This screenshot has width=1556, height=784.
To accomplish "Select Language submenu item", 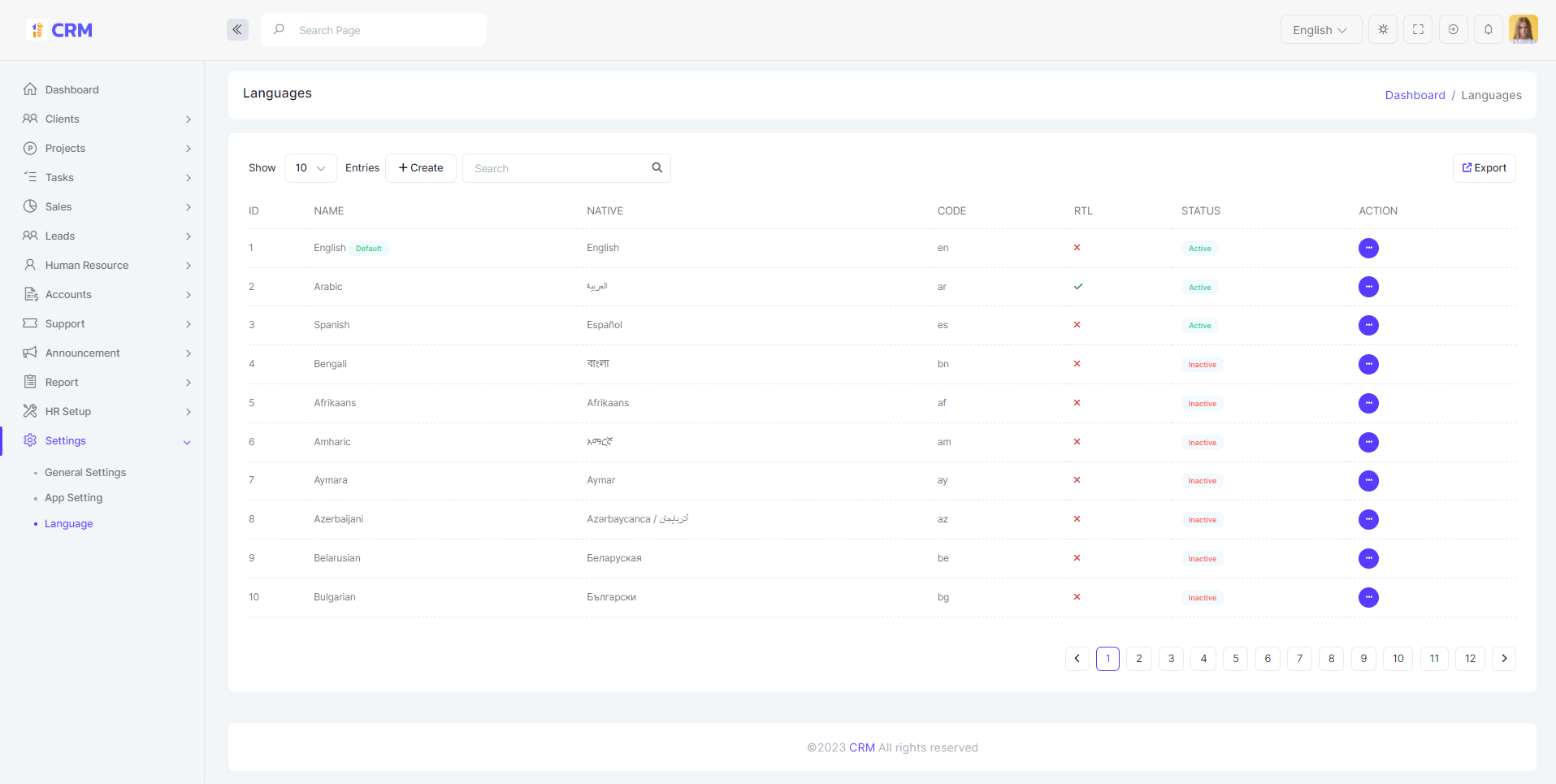I will [68, 523].
